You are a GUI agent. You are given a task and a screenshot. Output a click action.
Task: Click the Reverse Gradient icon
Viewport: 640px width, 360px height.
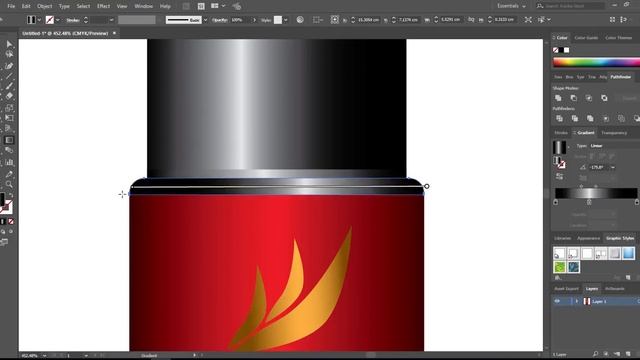(x=560, y=176)
